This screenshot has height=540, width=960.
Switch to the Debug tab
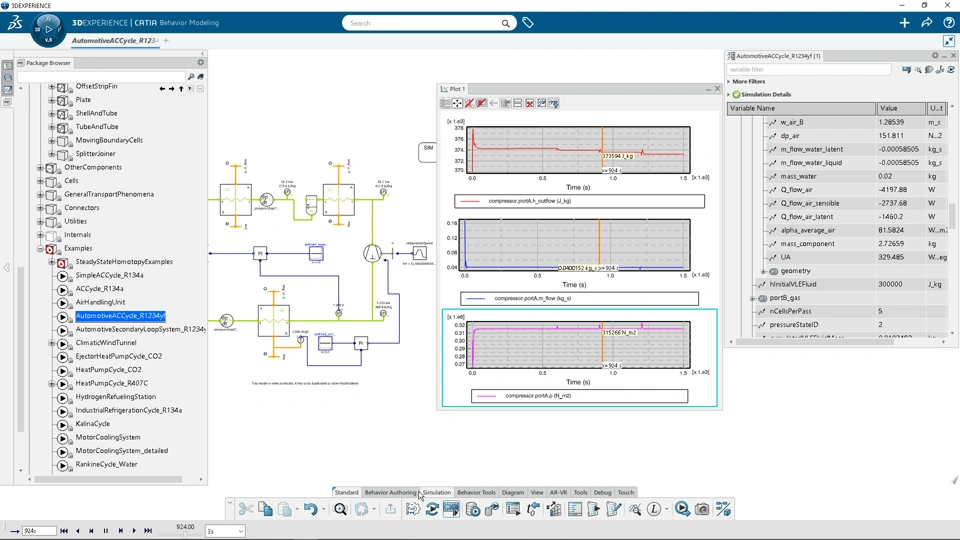coord(602,492)
